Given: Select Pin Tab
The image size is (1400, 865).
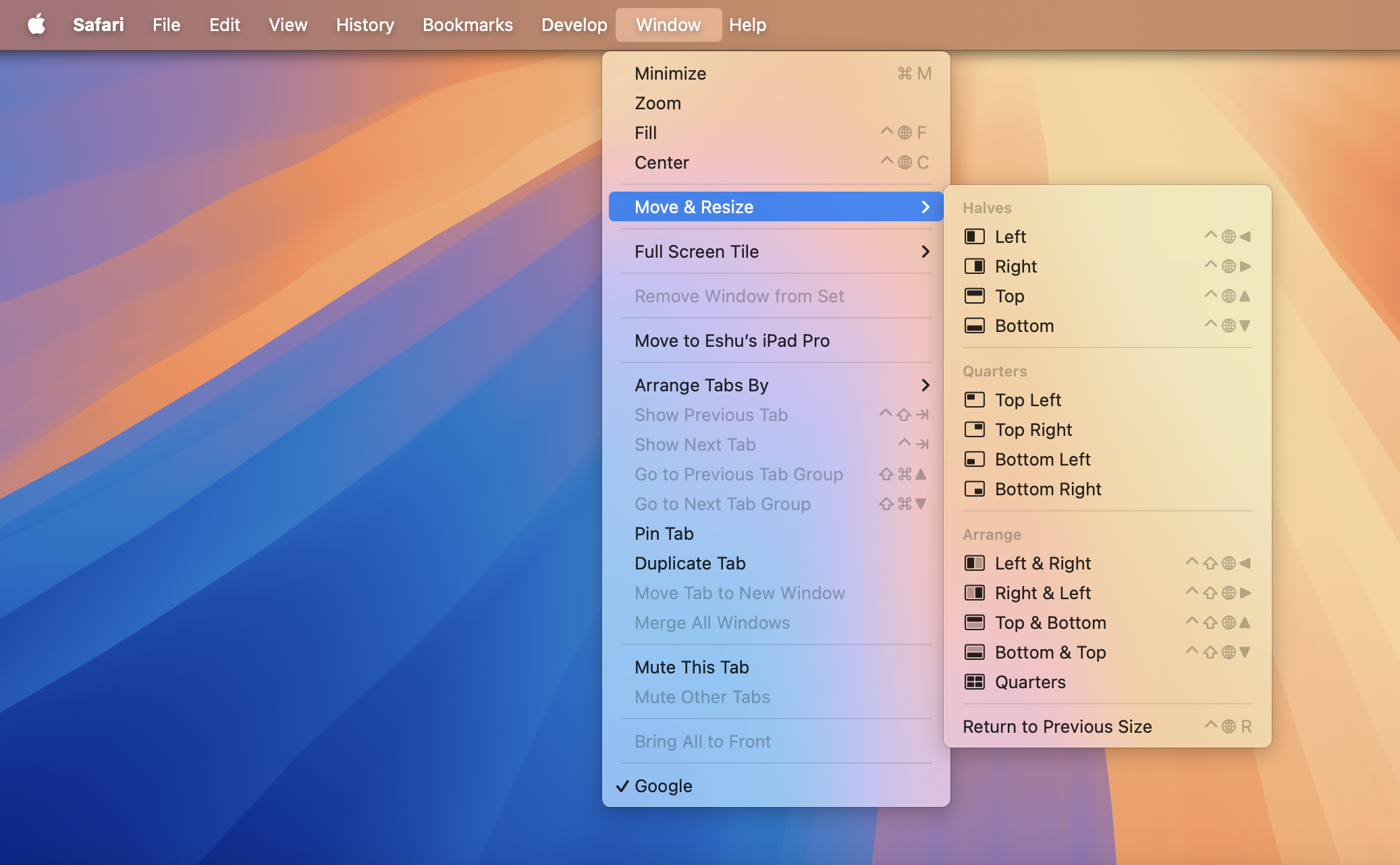Looking at the screenshot, I should tap(776, 534).
